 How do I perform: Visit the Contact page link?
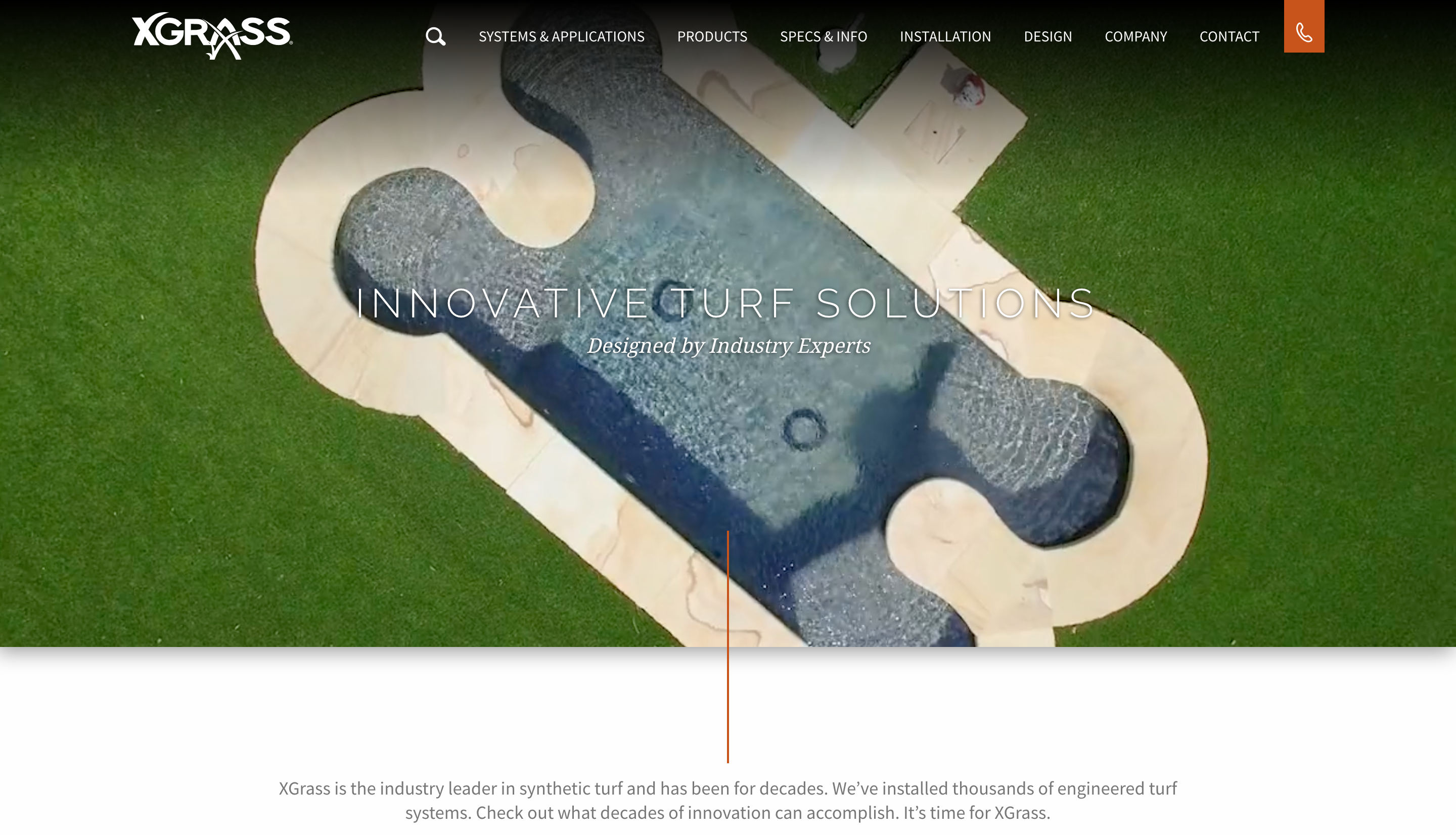click(x=1229, y=37)
